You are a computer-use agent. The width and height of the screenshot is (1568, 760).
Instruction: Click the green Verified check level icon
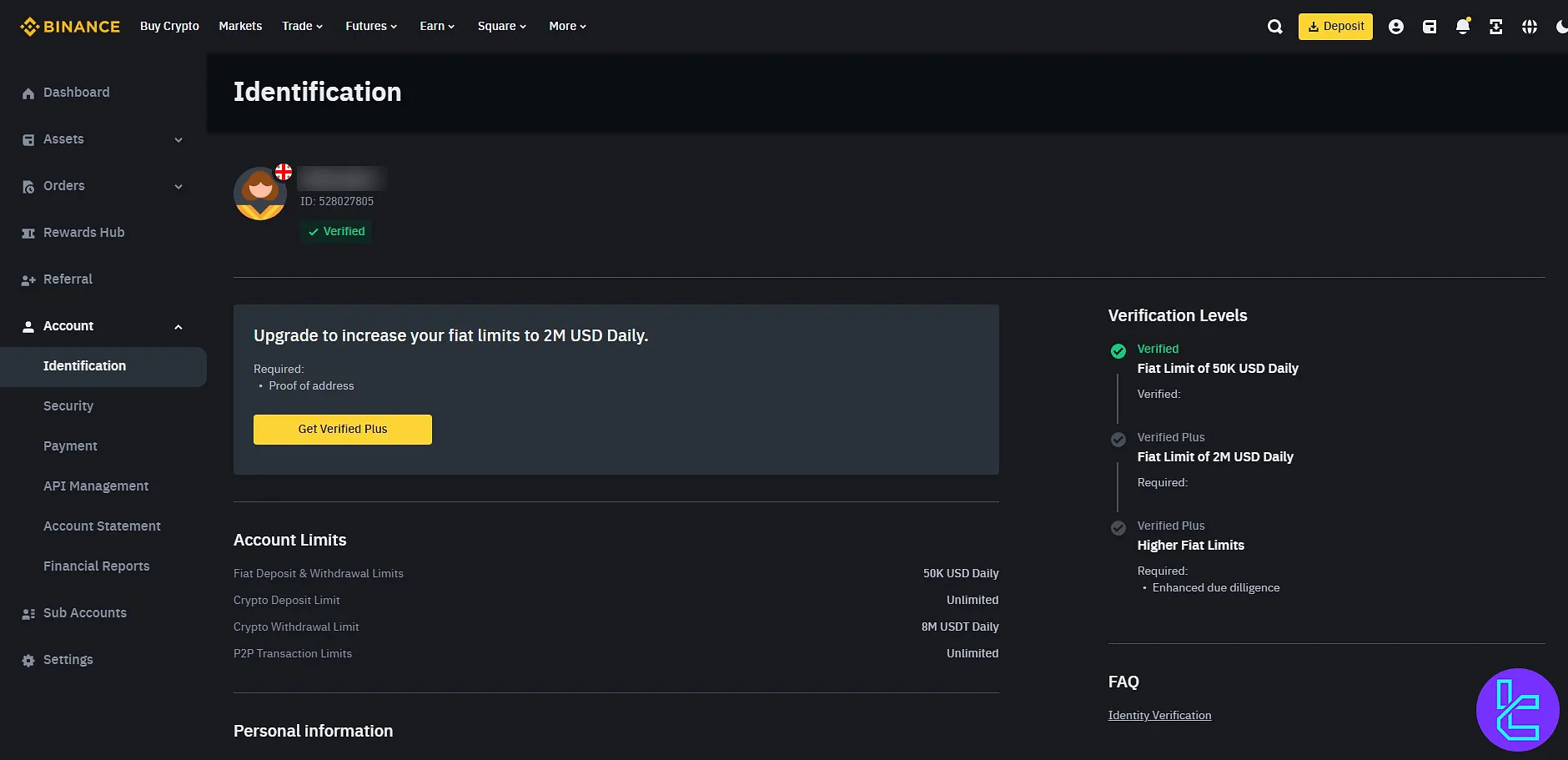click(1118, 351)
